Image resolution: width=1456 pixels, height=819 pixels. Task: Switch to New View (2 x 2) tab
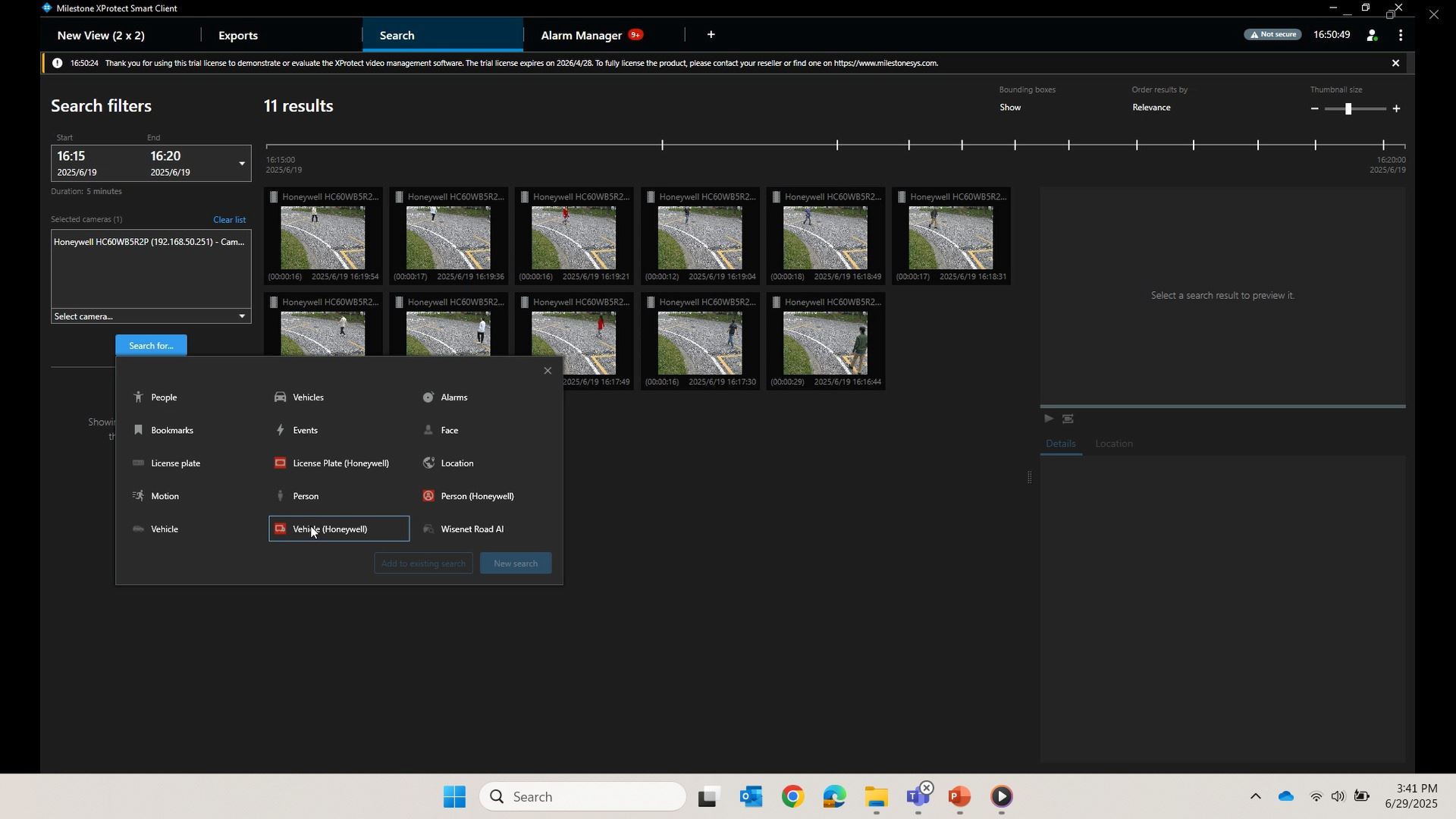pos(101,36)
